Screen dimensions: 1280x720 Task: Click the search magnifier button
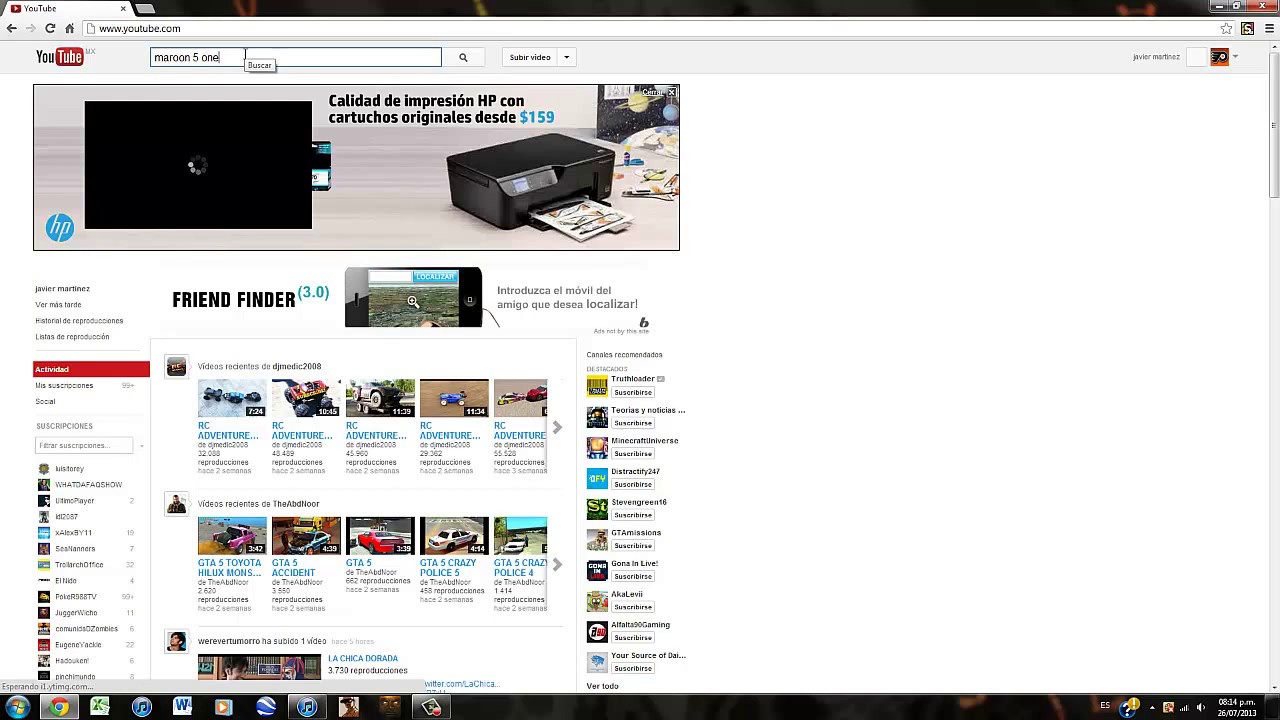point(463,57)
